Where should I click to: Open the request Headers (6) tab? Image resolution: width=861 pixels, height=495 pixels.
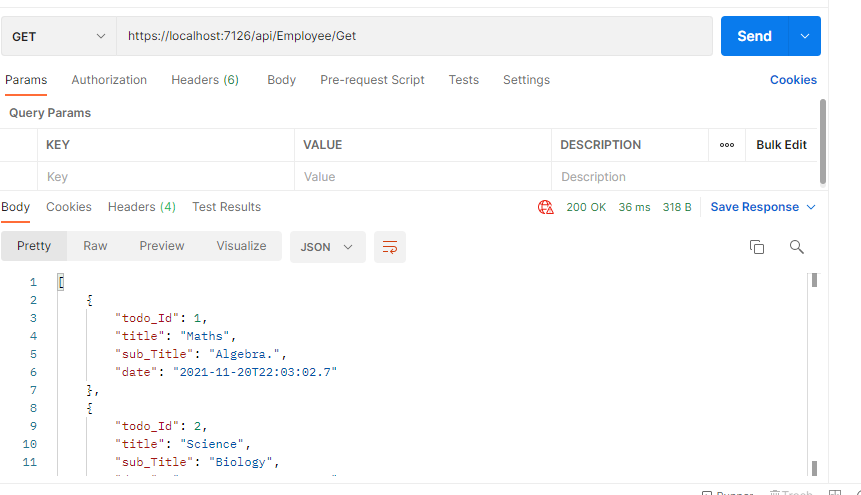(205, 80)
